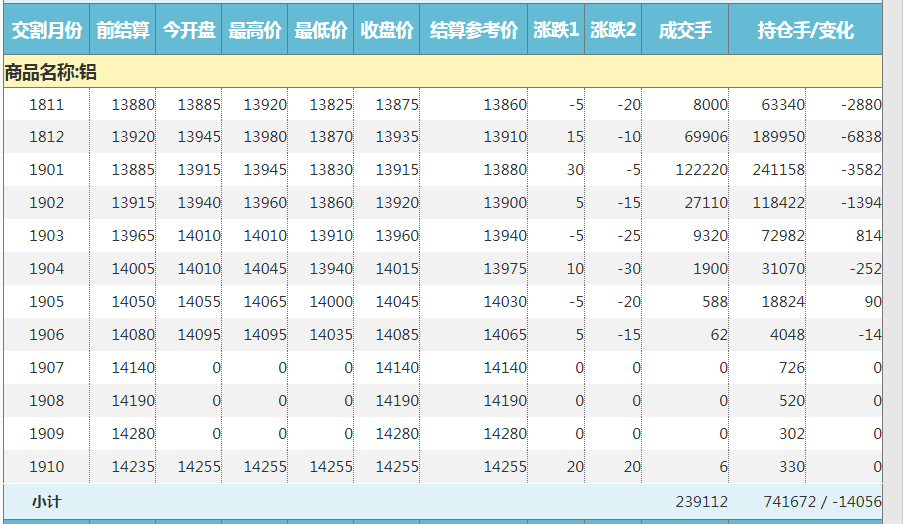The height and width of the screenshot is (524, 906).
Task: Click the 小计 subtotal label
Action: click(46, 501)
